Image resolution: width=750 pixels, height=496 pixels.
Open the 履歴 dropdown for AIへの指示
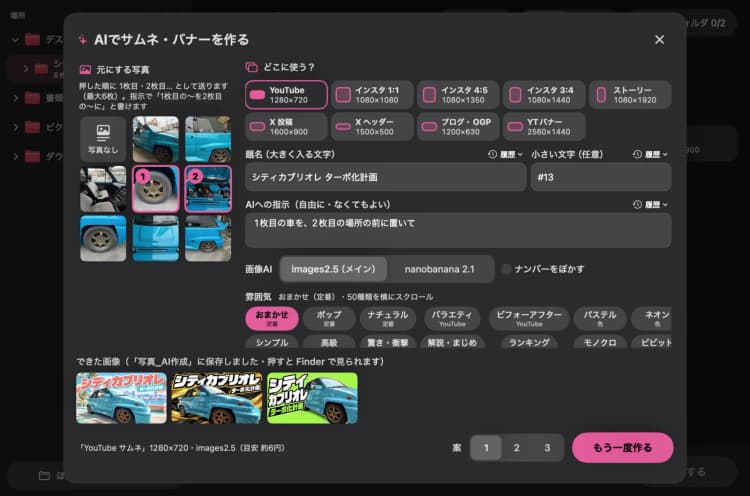[651, 205]
